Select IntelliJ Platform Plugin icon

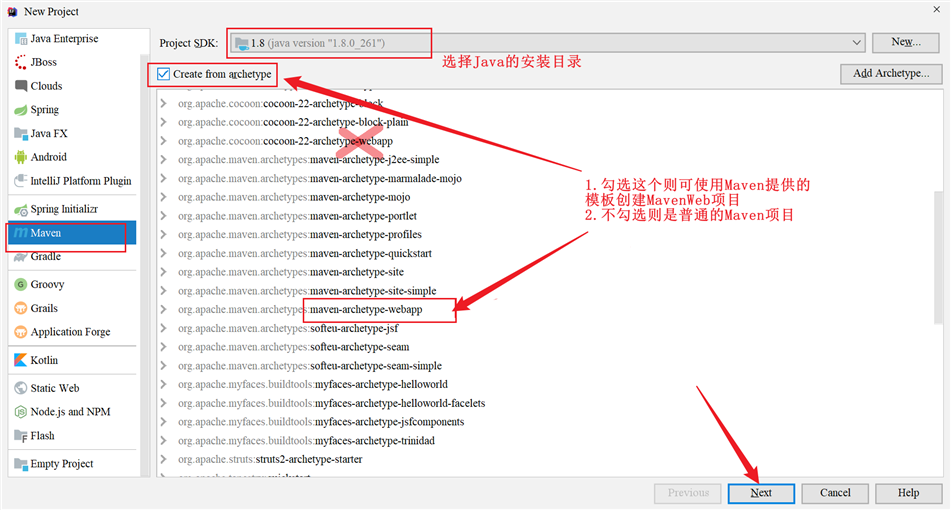(21, 181)
